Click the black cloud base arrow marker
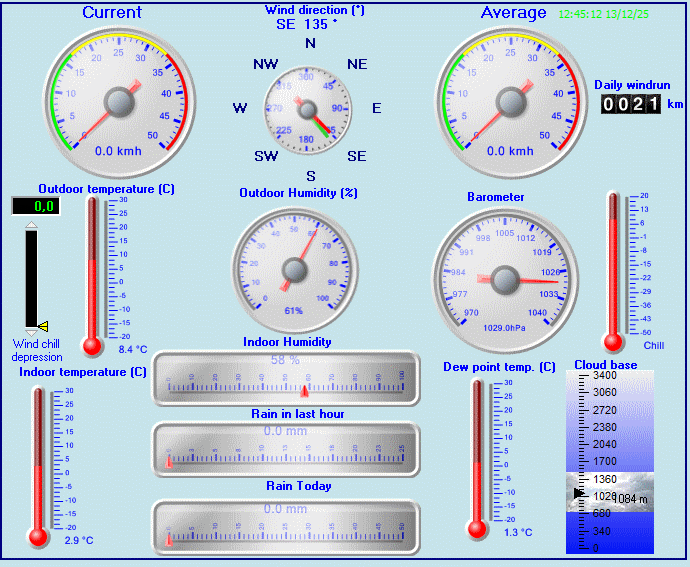Screen dimensions: 690x567 point(578,493)
